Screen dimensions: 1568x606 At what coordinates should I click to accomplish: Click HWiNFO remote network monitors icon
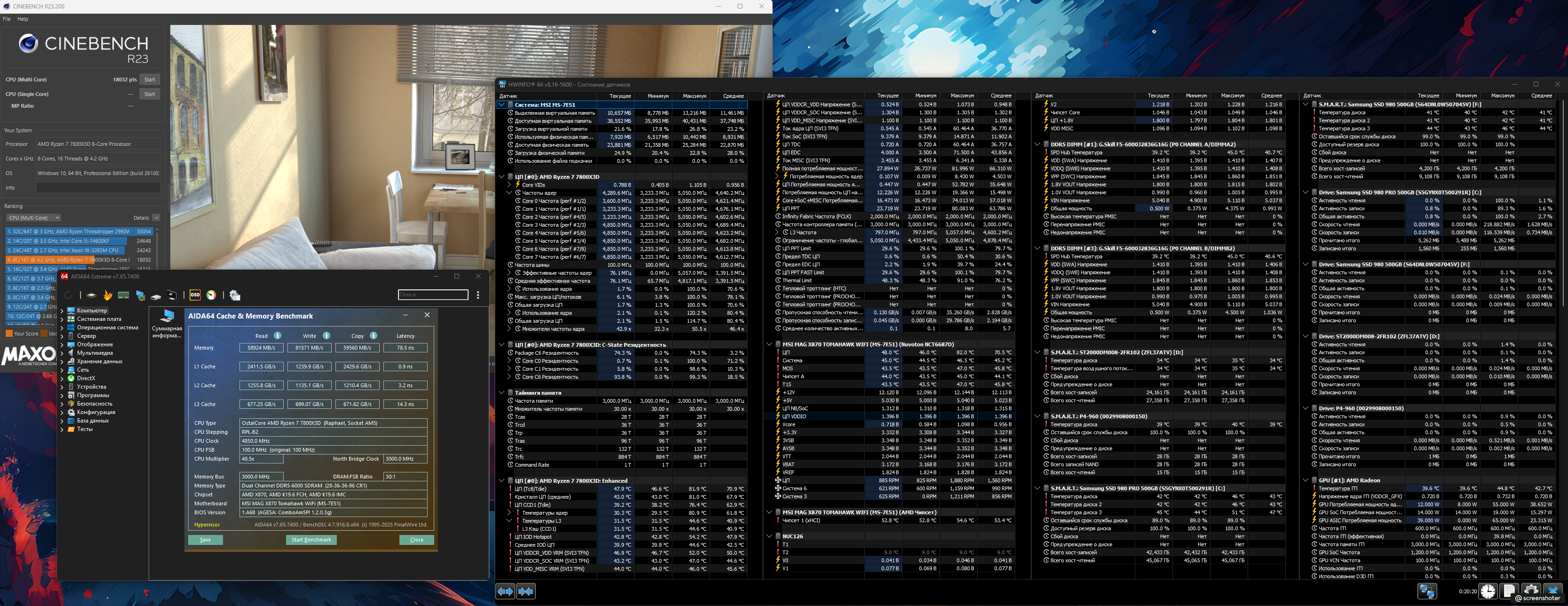(x=1427, y=591)
